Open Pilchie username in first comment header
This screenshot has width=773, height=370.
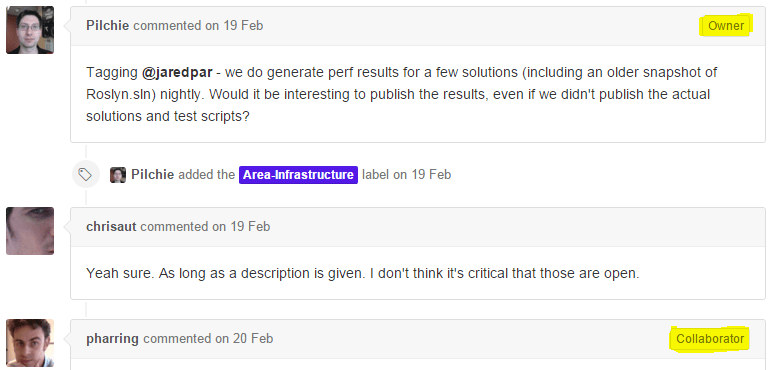(107, 26)
